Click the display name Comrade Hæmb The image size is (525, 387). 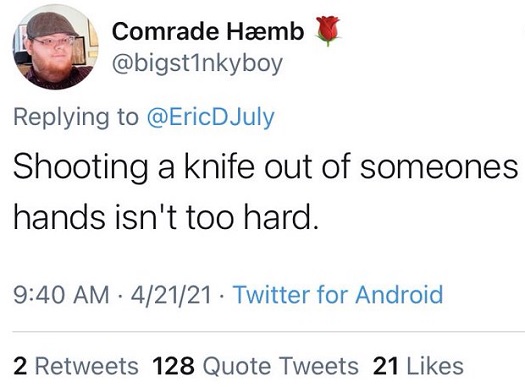208,31
